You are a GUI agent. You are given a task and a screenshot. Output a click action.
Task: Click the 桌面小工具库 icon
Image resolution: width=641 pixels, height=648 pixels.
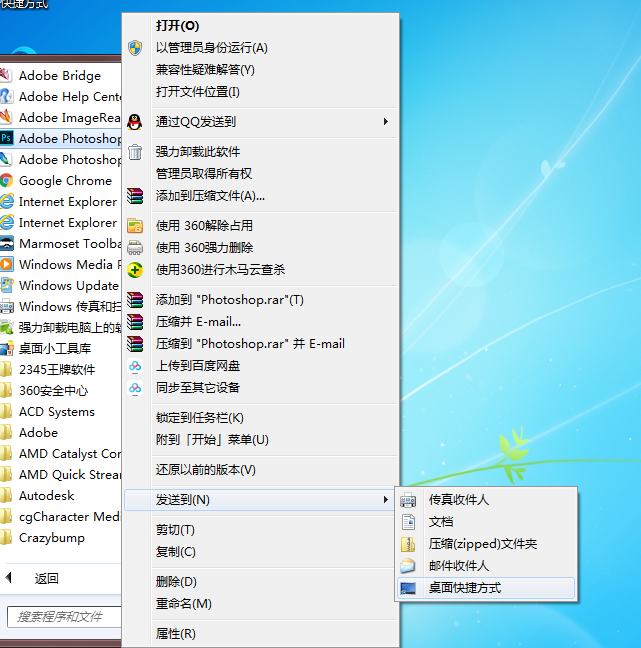(6, 348)
